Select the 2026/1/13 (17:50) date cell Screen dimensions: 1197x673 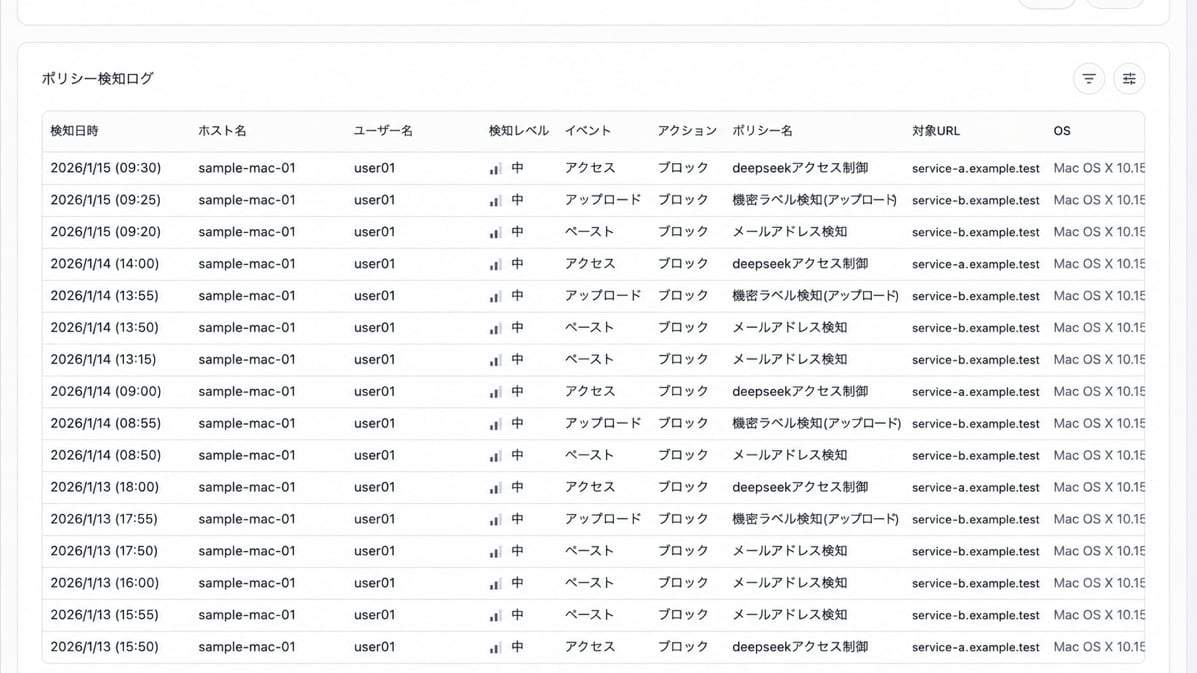tap(104, 551)
